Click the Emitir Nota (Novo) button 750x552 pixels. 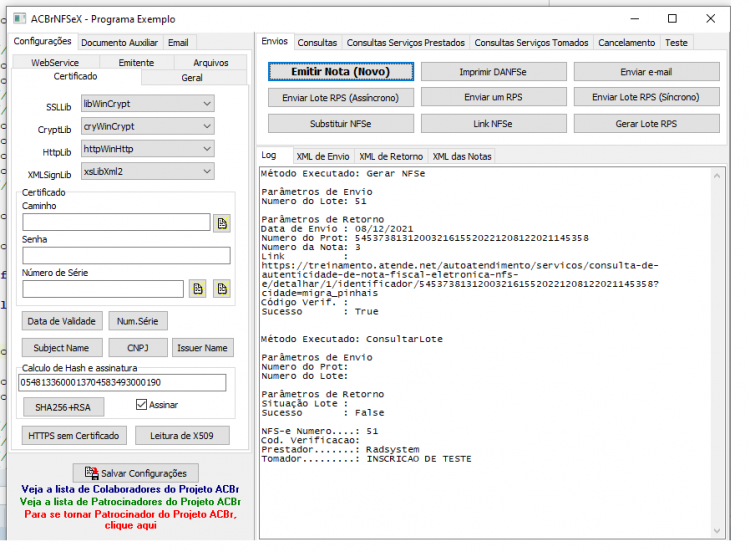[341, 72]
